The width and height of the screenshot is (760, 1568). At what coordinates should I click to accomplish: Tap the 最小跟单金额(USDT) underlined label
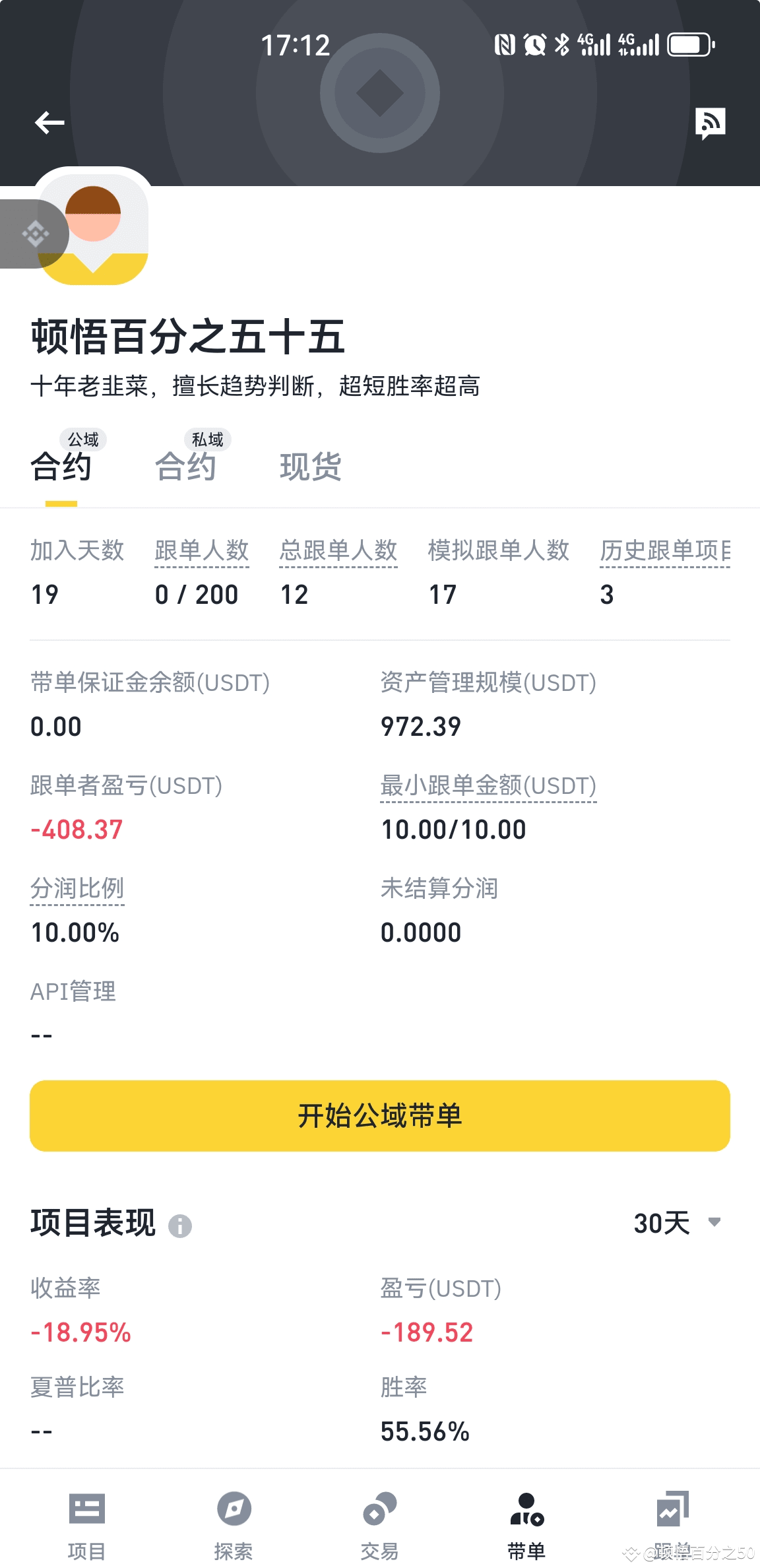[x=488, y=786]
